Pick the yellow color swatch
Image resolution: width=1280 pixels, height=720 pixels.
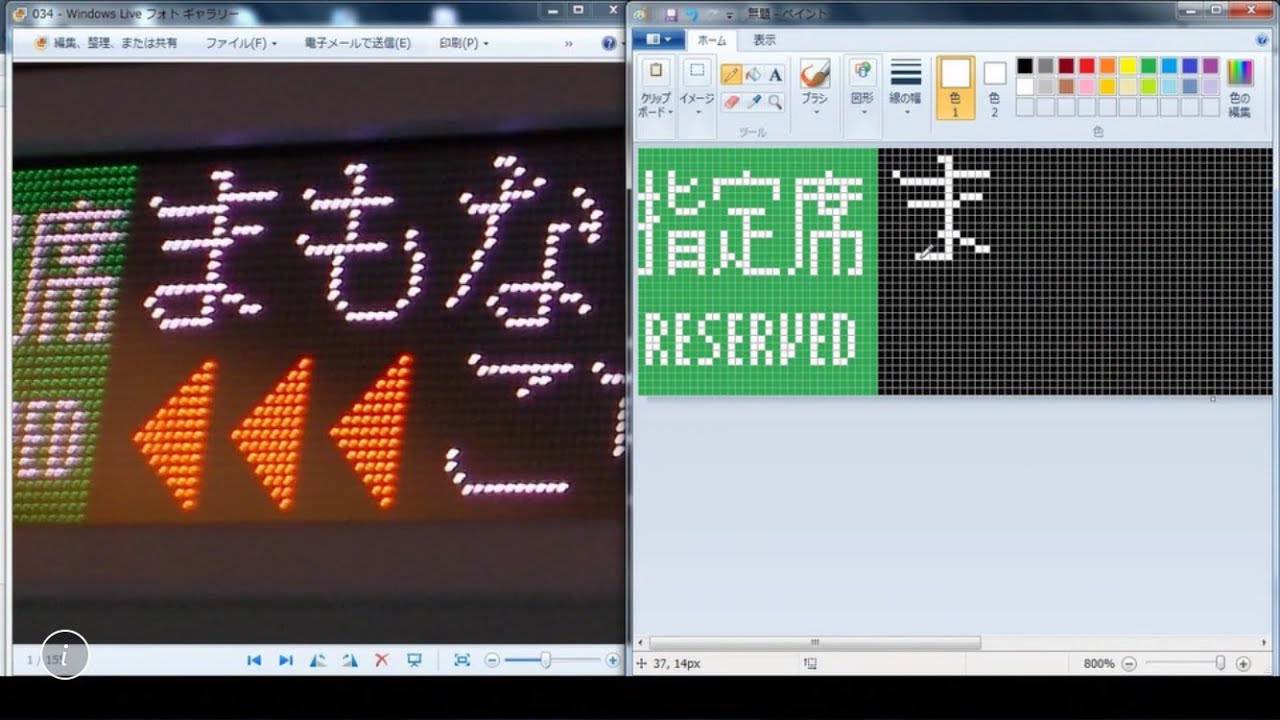(1128, 66)
